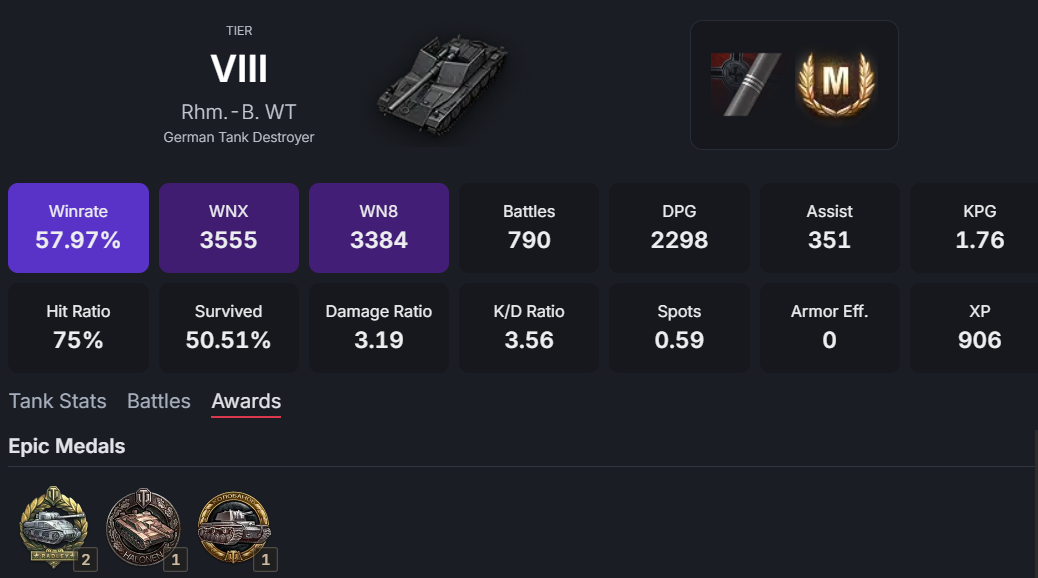Viewport: 1038px width, 578px height.
Task: Click the Radley-Walters medal icon
Action: click(x=54, y=526)
